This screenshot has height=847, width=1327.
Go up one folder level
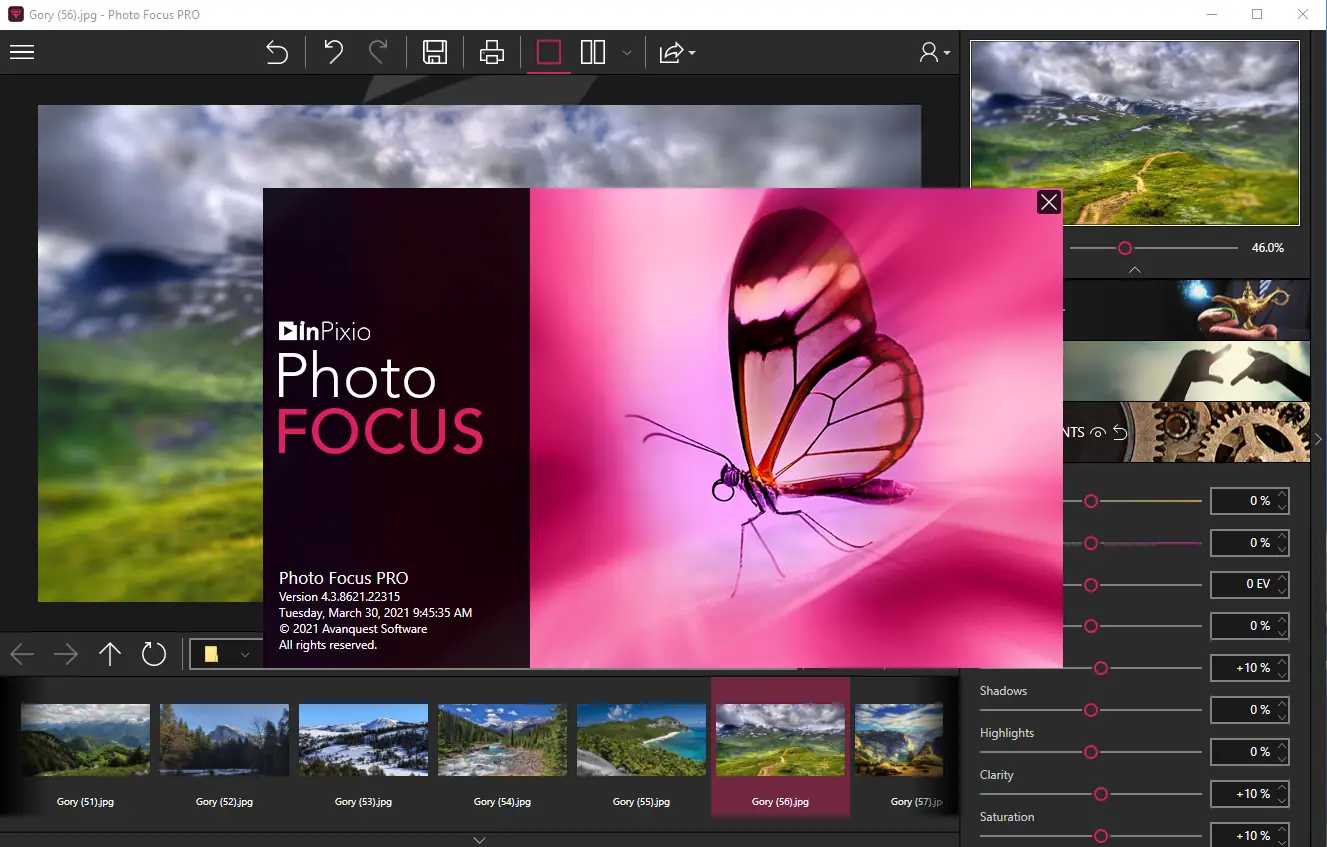[x=110, y=654]
